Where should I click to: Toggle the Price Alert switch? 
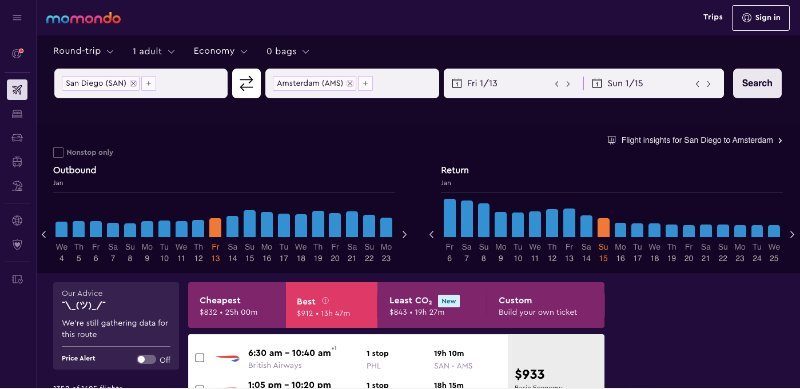[x=146, y=359]
